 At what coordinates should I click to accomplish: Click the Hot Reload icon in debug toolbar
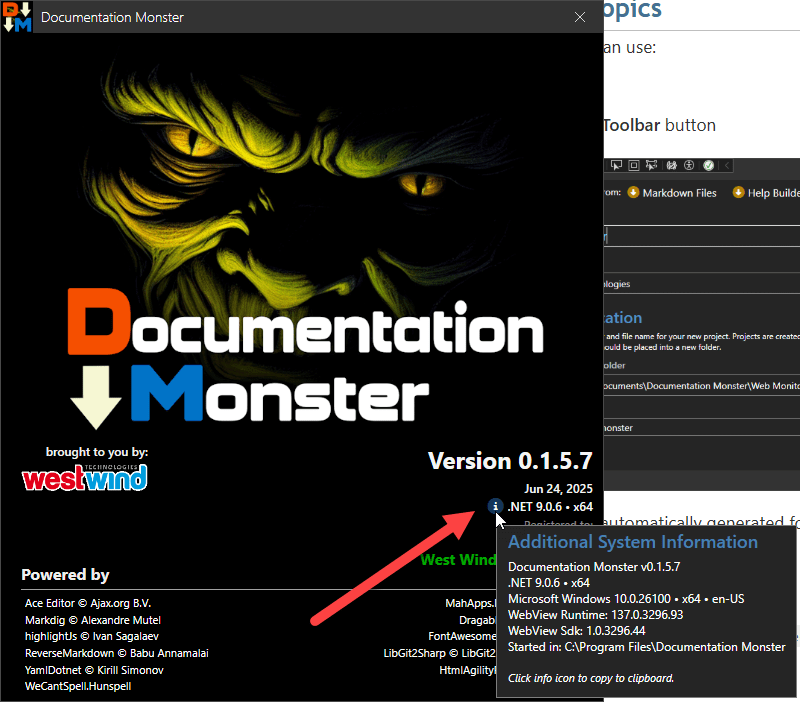click(671, 165)
